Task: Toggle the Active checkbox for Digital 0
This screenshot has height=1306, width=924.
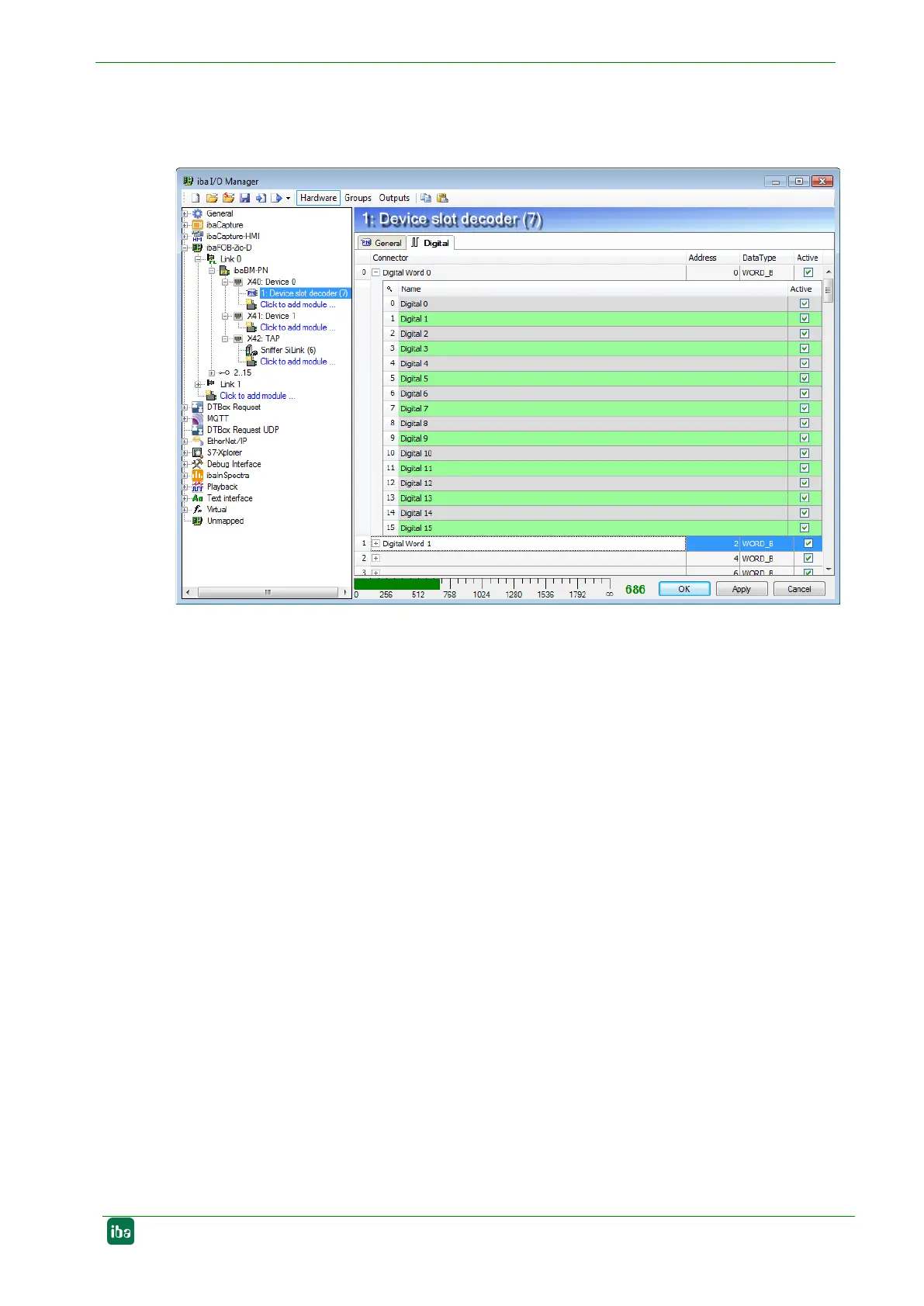Action: (x=805, y=303)
